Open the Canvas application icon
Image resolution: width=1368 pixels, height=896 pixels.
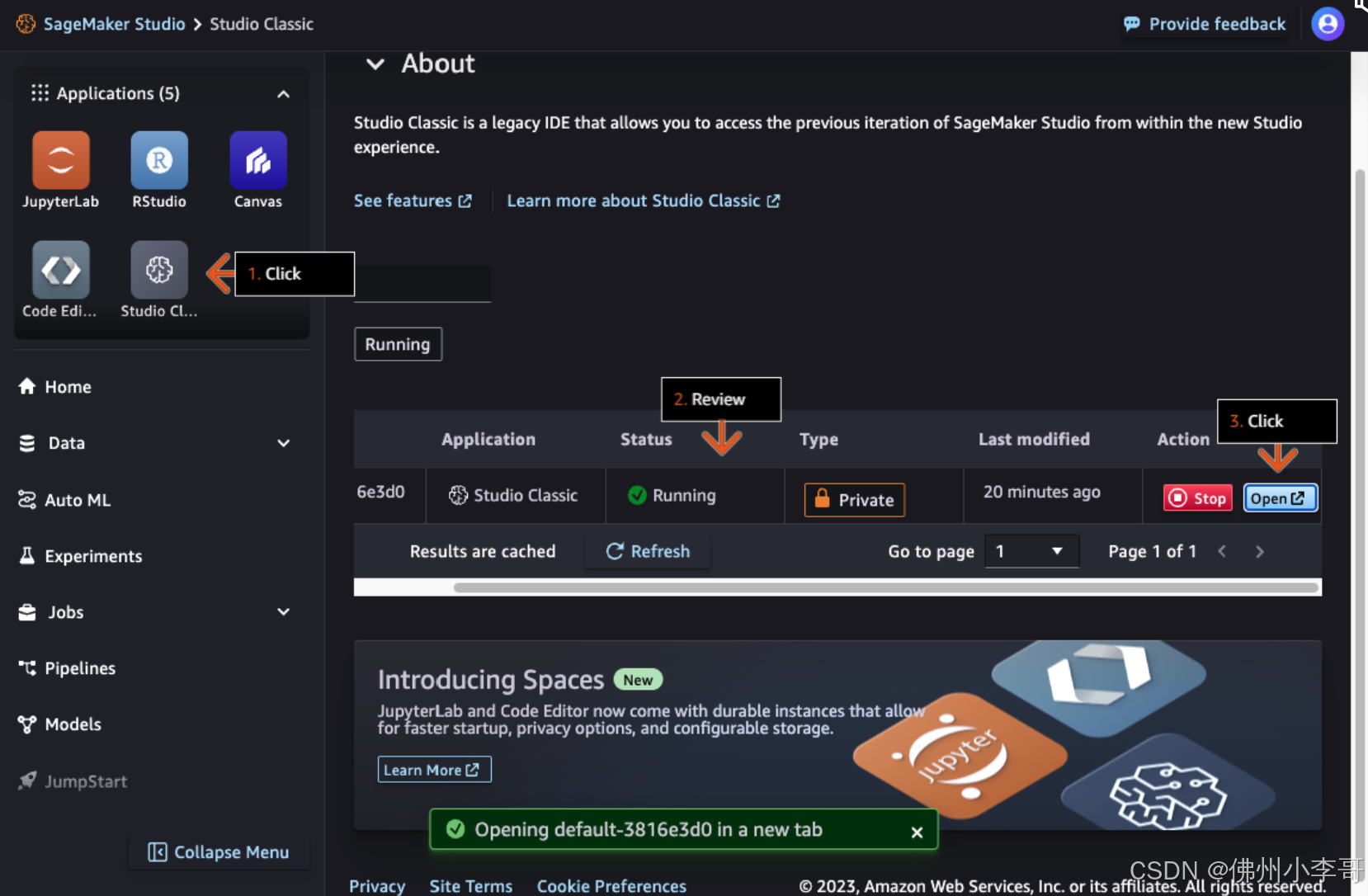pos(258,160)
